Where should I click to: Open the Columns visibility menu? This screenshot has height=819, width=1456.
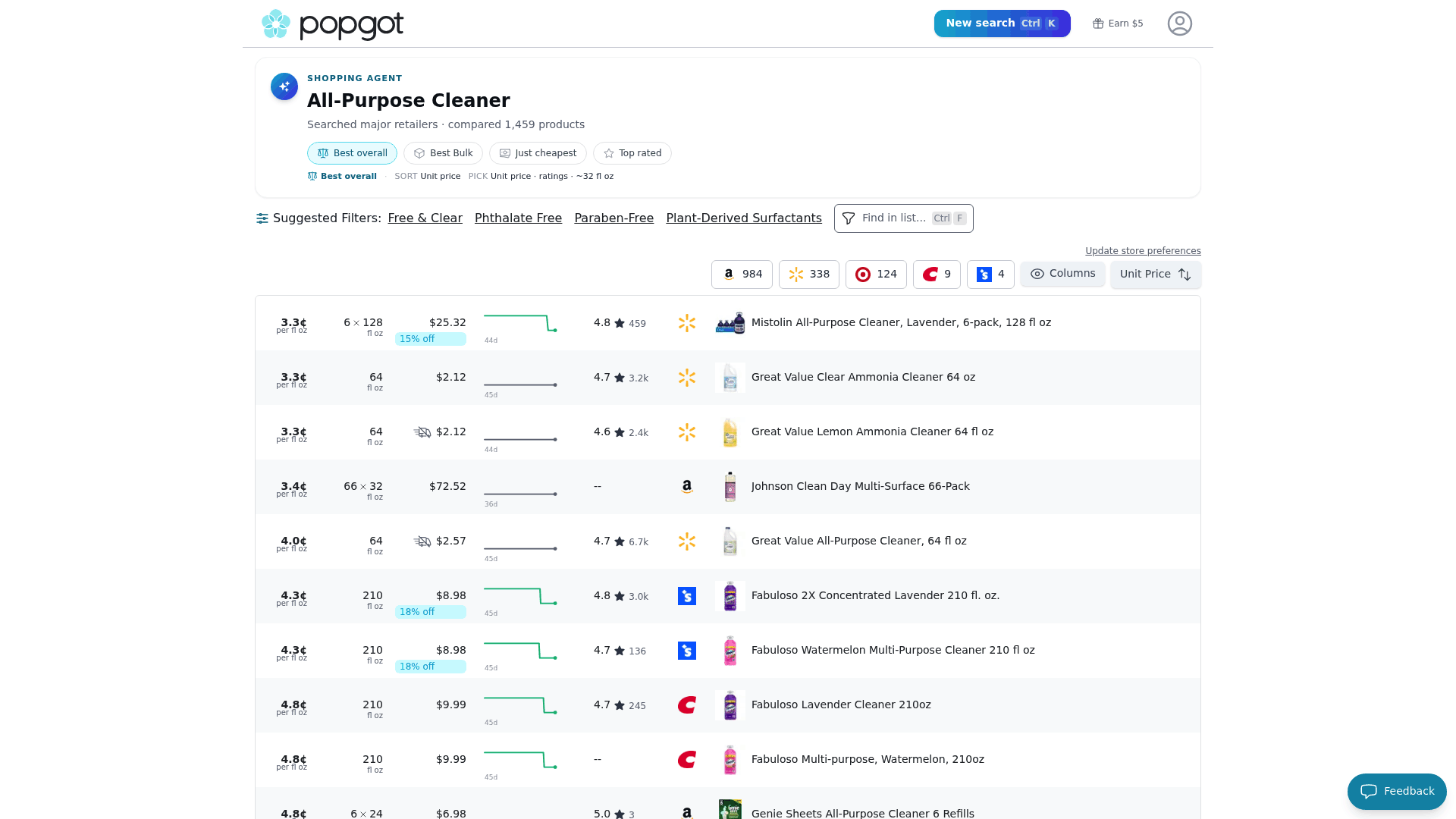click(x=1062, y=274)
